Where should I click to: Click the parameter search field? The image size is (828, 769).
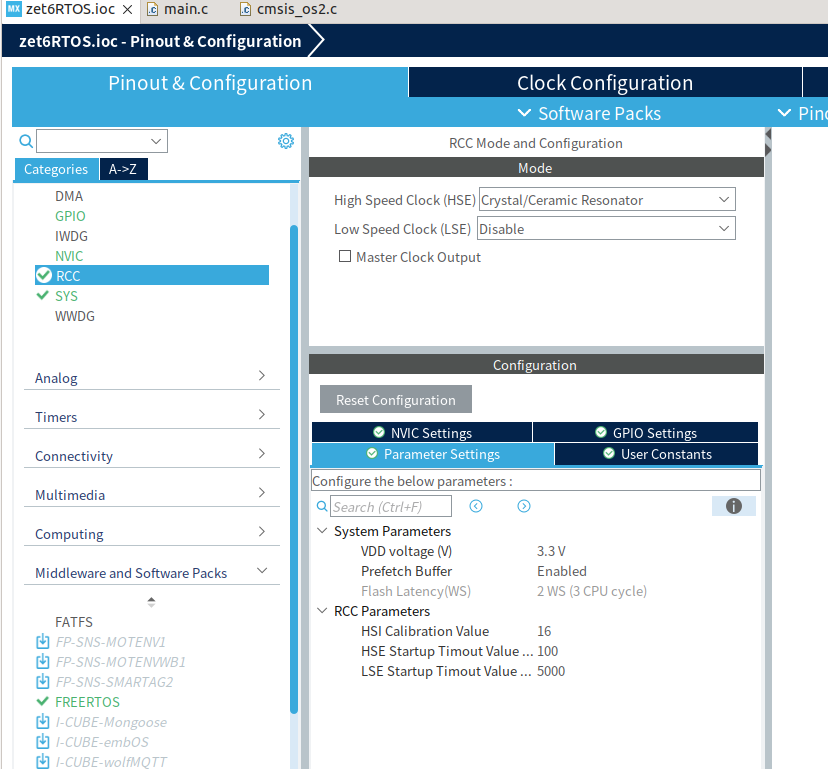[x=390, y=506]
